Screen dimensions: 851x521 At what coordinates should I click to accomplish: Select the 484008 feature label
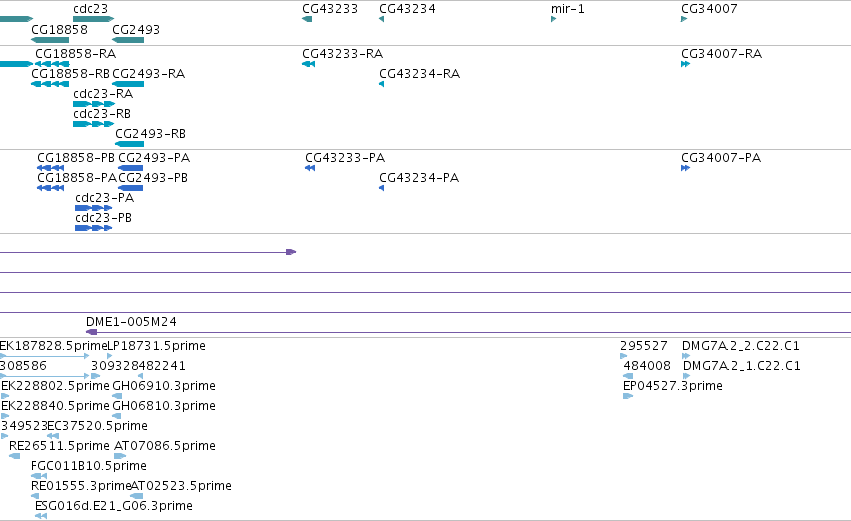647,366
